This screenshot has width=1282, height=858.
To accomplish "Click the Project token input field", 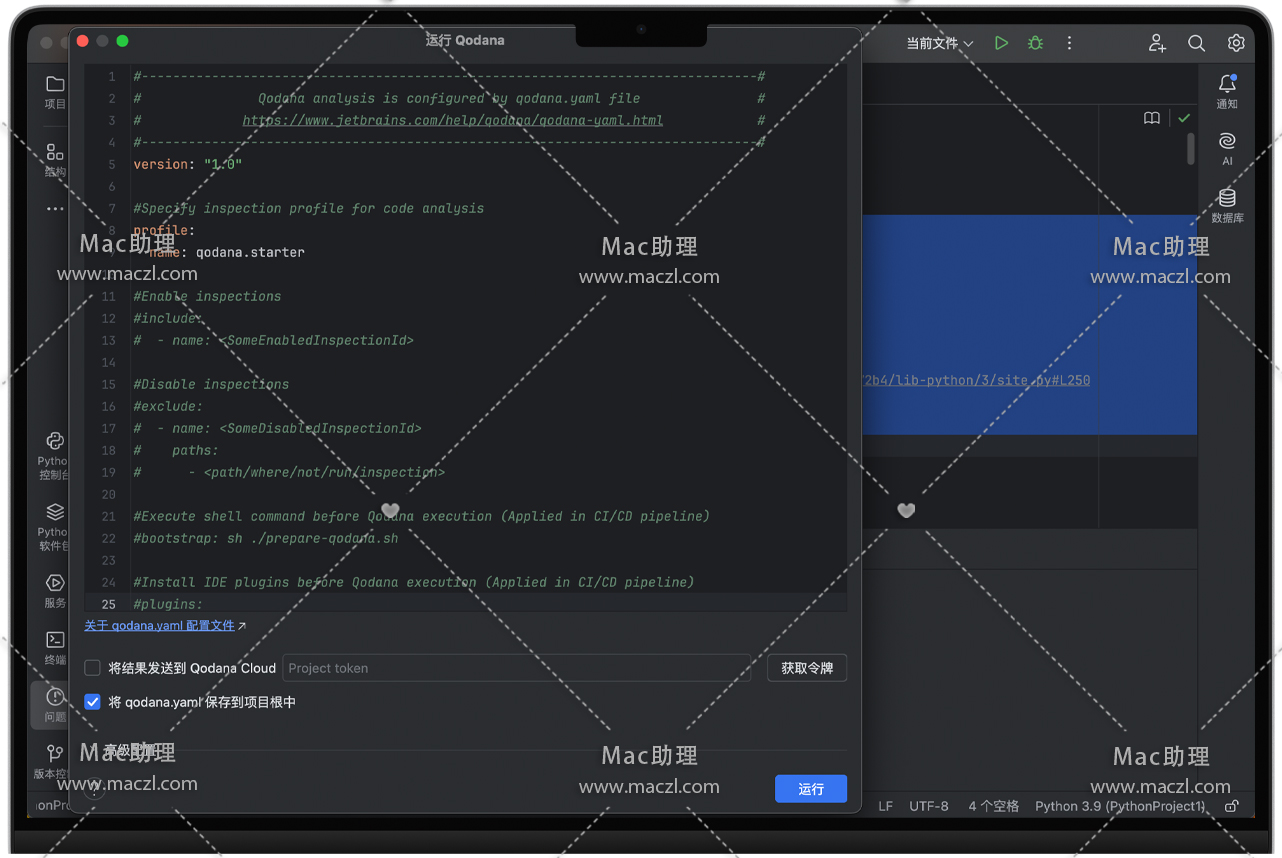I will point(515,668).
